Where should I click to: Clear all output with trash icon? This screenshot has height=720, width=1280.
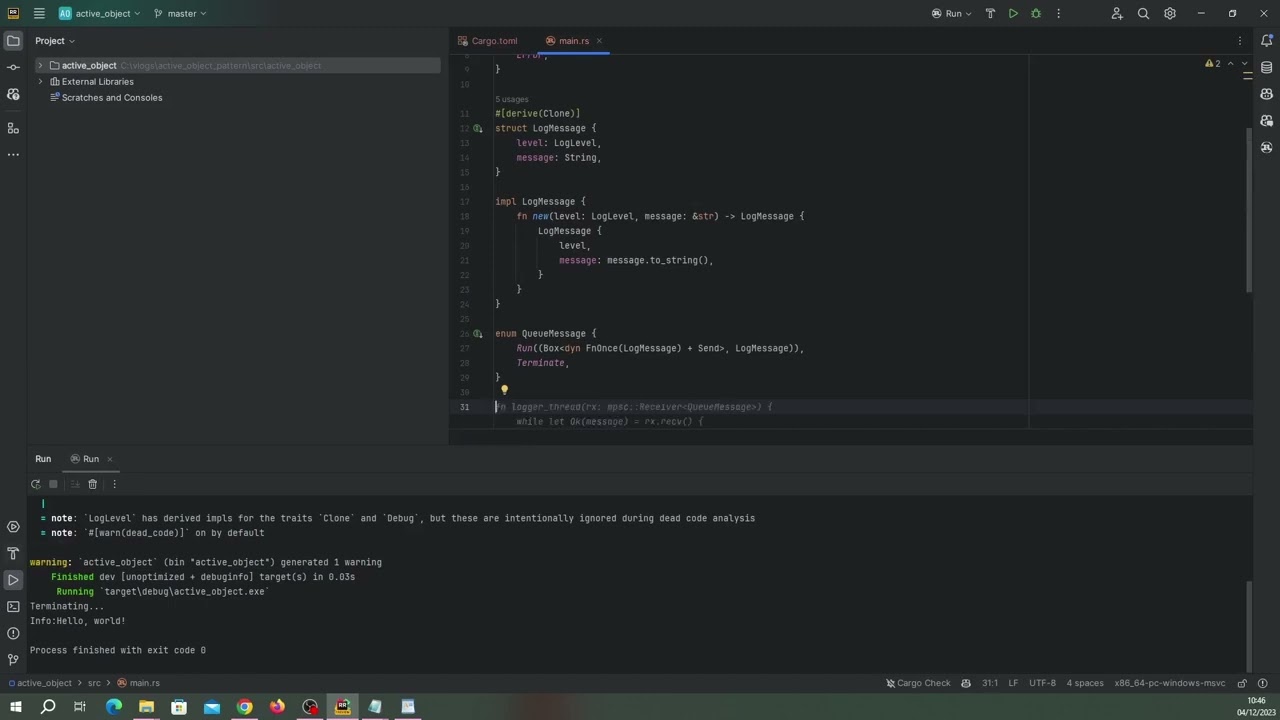(92, 484)
